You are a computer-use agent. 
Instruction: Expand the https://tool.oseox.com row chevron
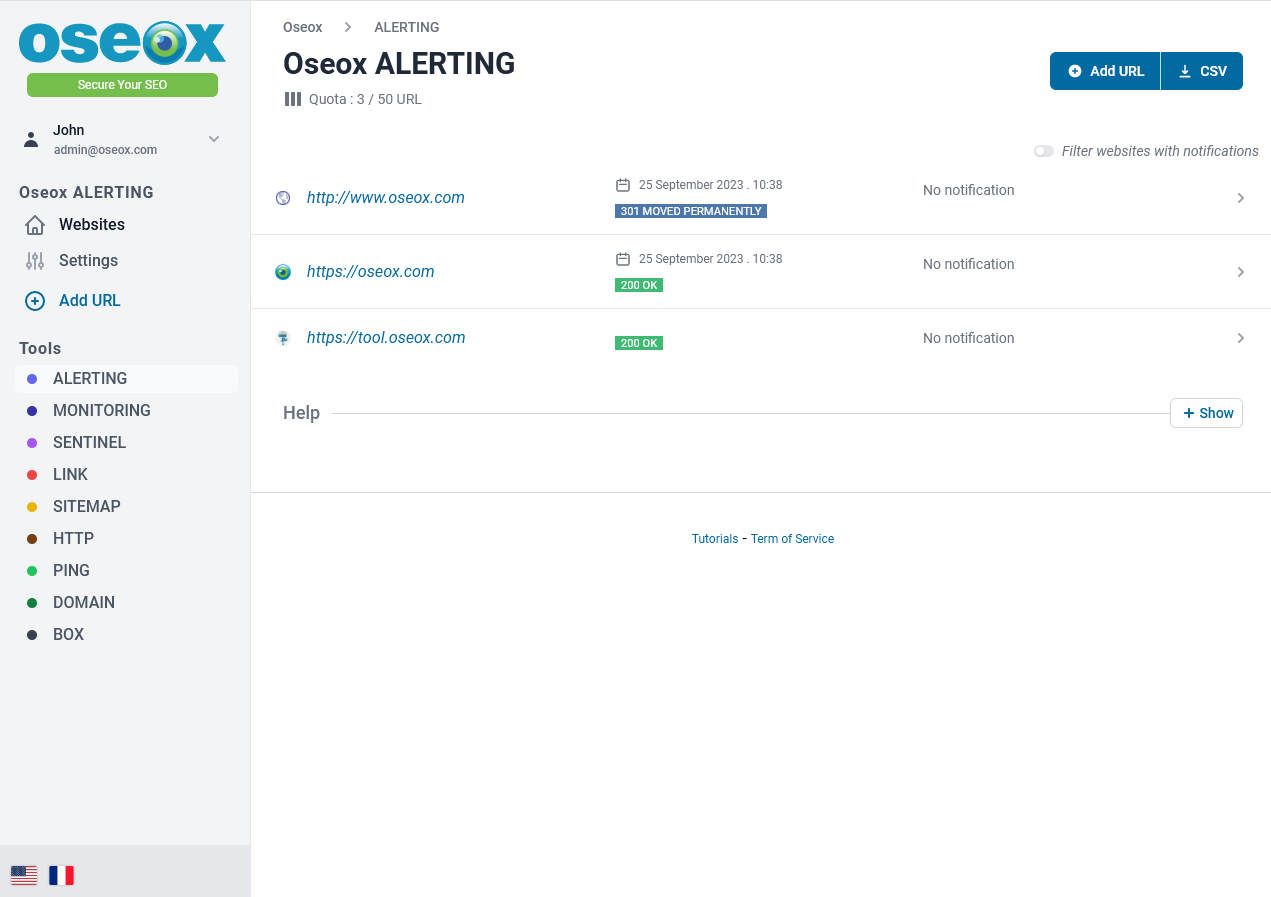(x=1241, y=338)
